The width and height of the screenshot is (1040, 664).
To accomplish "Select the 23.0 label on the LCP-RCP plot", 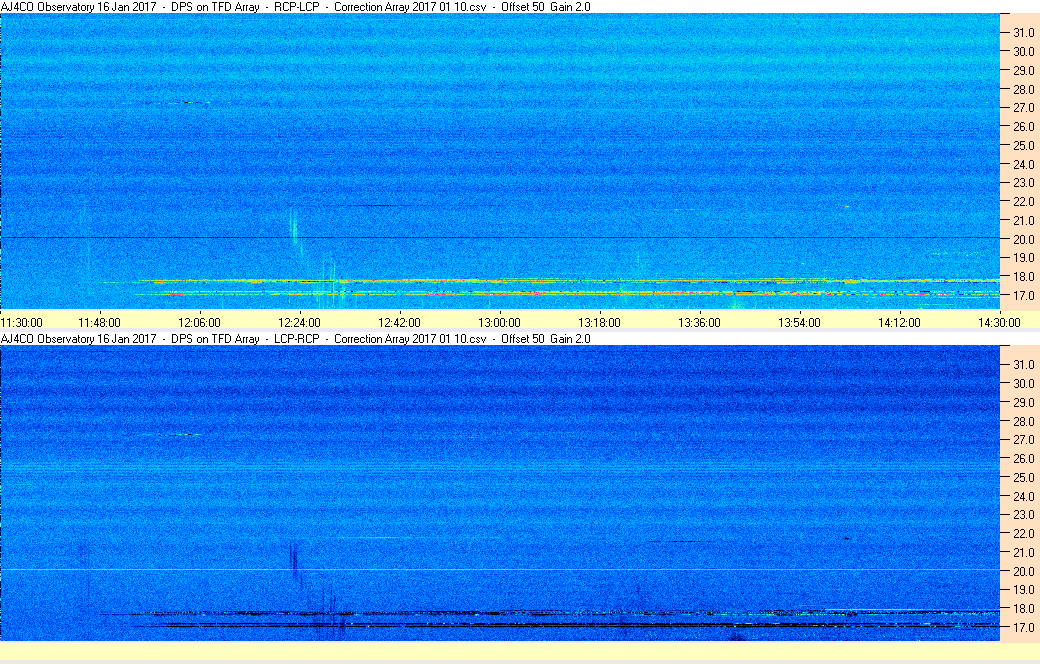I will coord(1023,515).
